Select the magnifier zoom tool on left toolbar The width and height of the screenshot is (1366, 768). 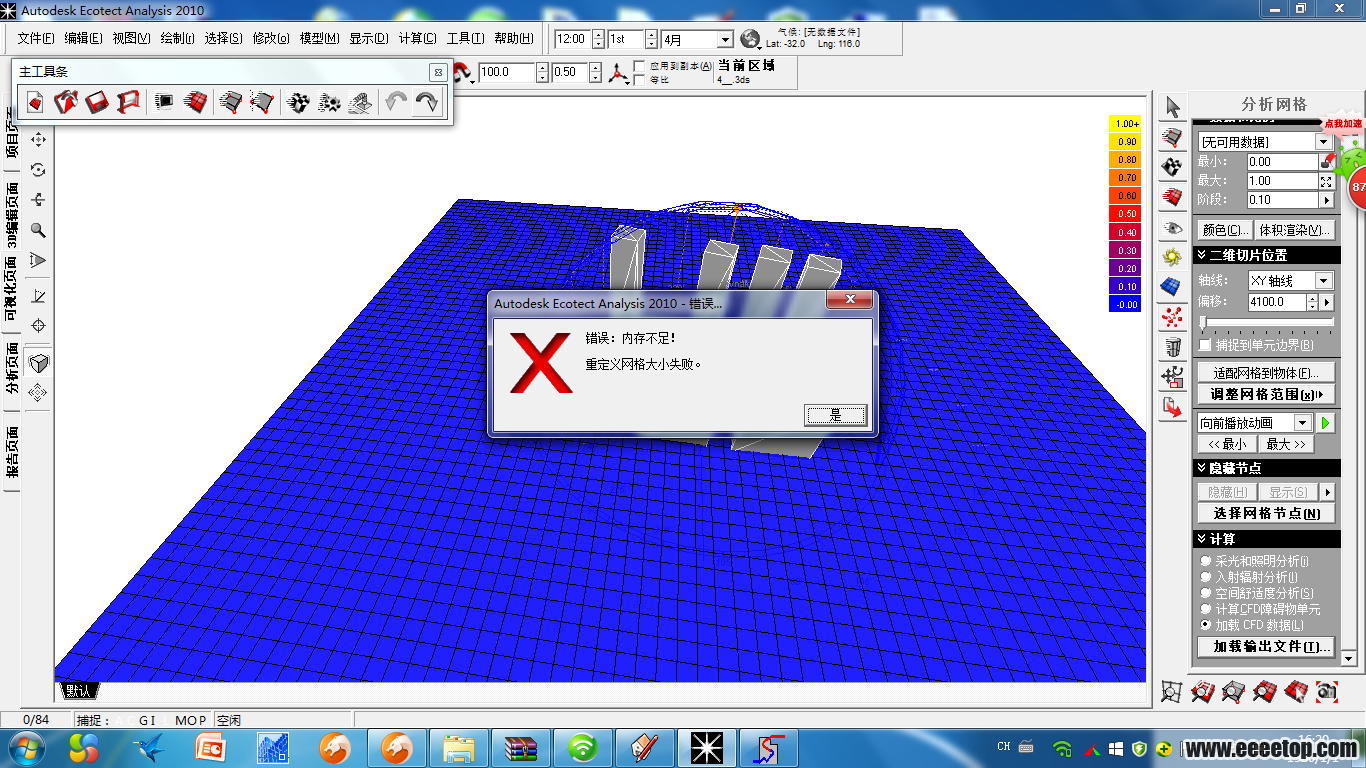(x=39, y=230)
